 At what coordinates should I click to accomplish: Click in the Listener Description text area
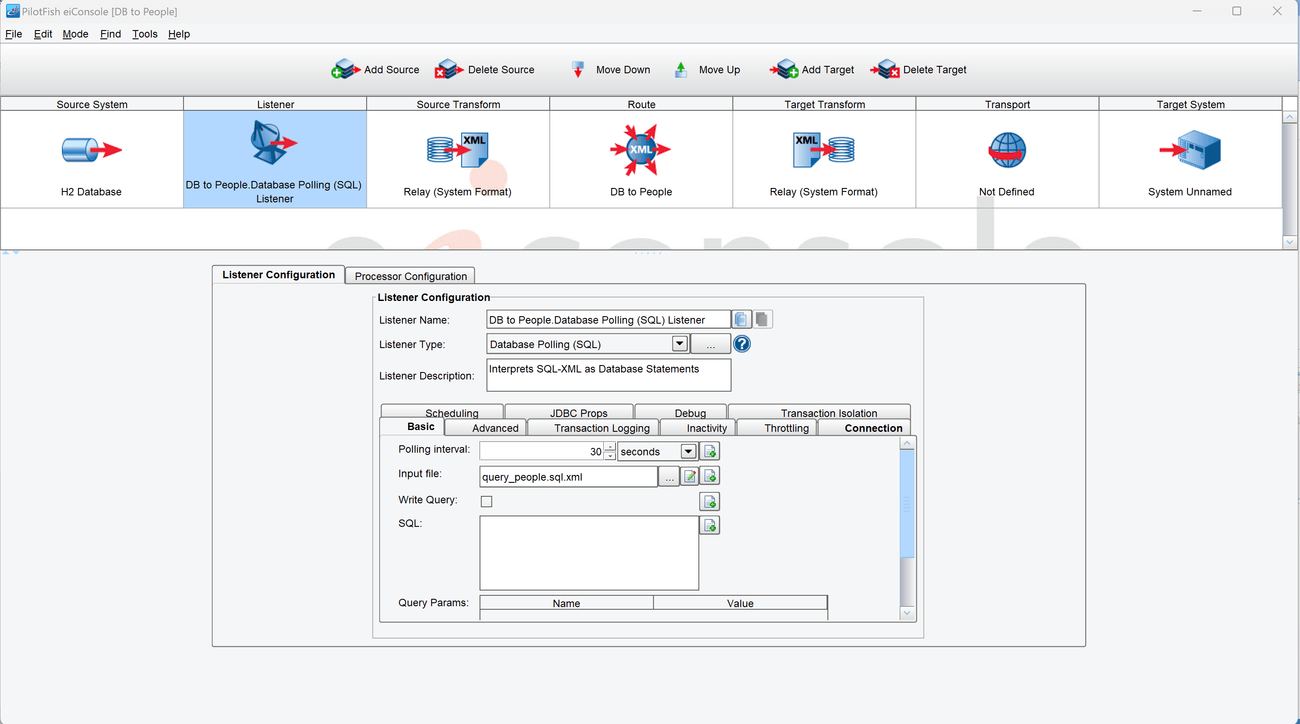tap(608, 375)
